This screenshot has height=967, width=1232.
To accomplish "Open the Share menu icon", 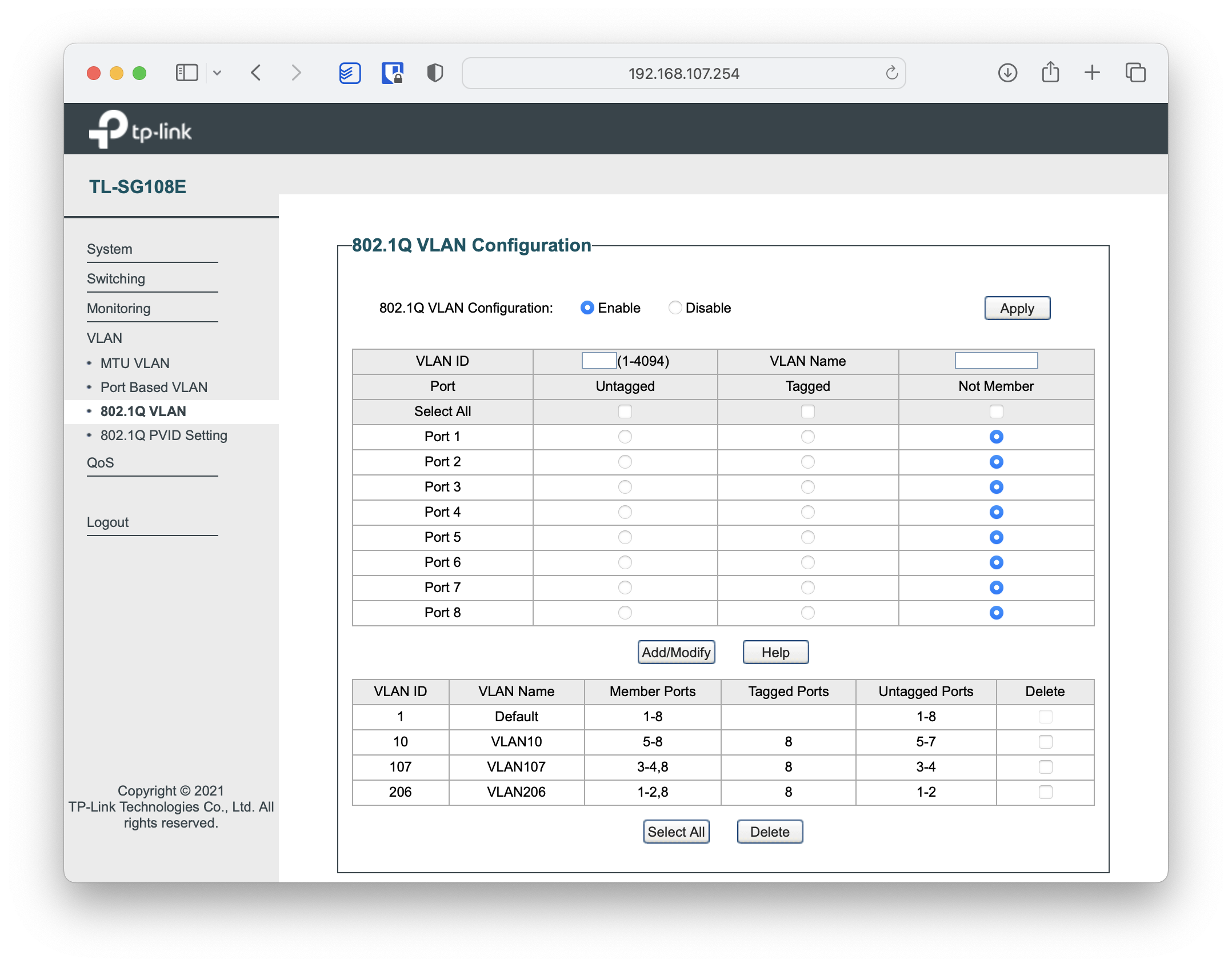I will [1050, 72].
